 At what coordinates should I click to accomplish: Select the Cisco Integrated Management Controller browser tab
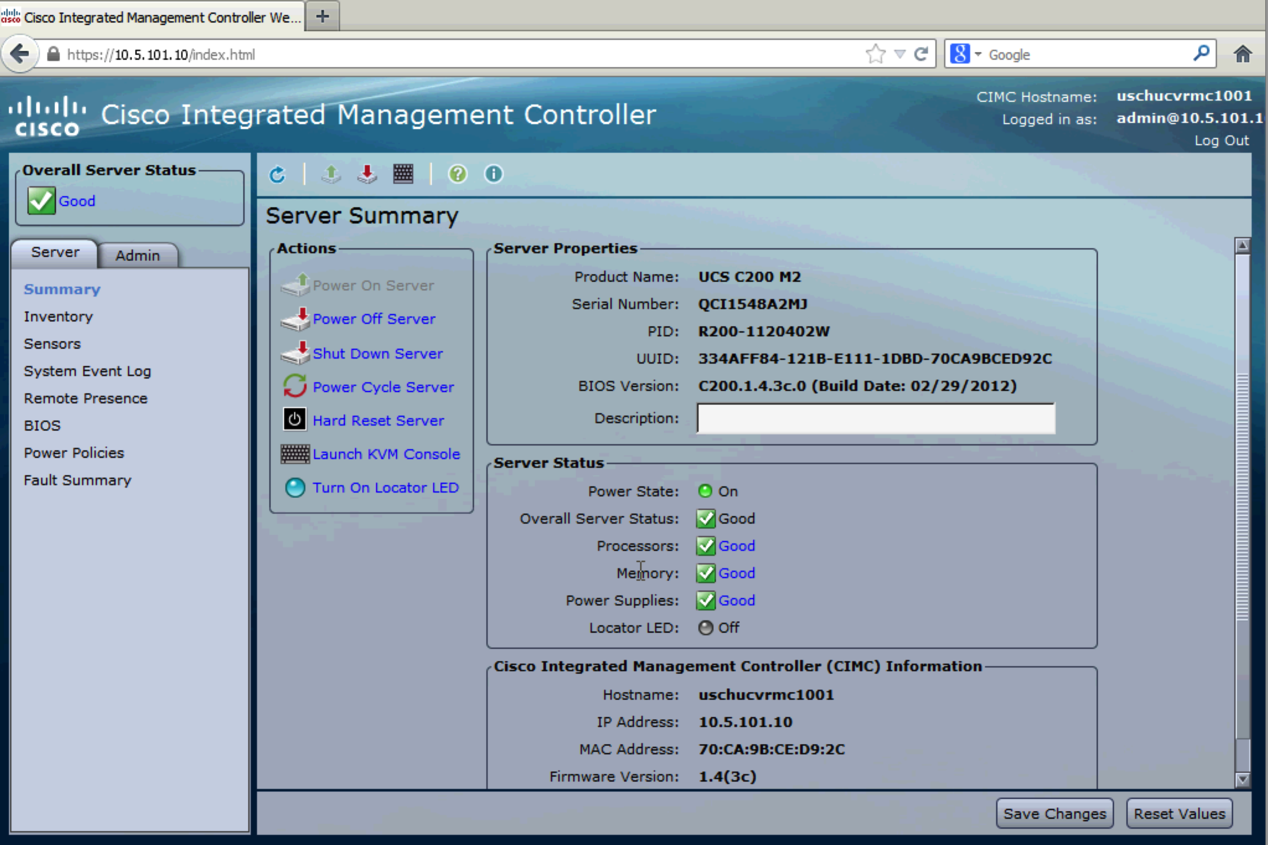(153, 17)
